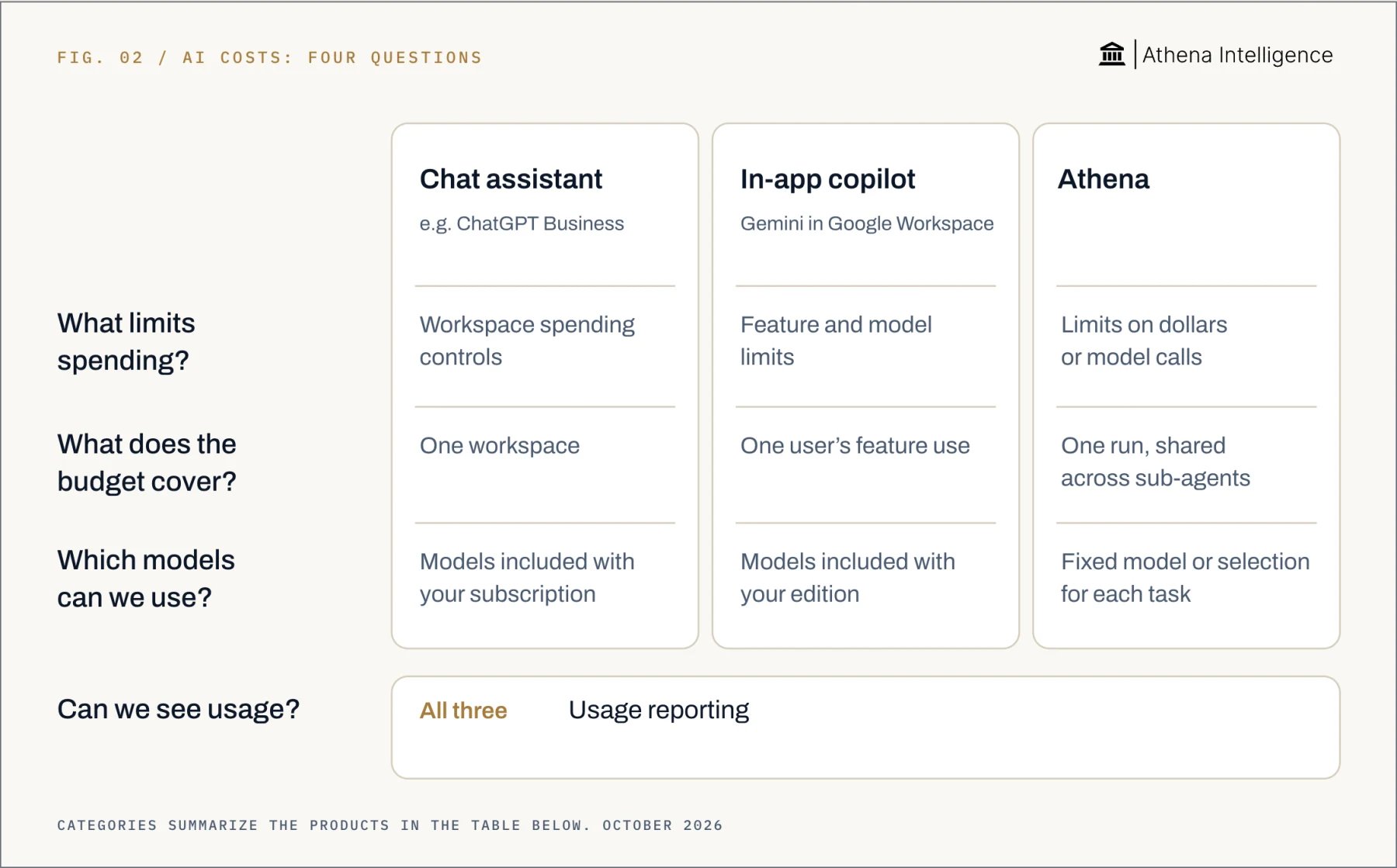Viewport: 1397px width, 868px height.
Task: Select 'e.g. ChatGPT Business' subtitle
Action: 522,223
